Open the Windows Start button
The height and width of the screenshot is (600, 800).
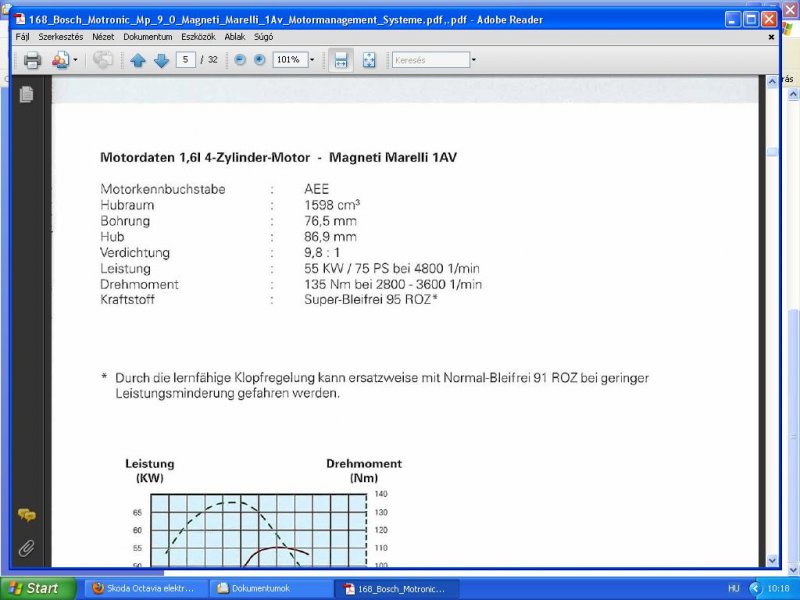38,588
